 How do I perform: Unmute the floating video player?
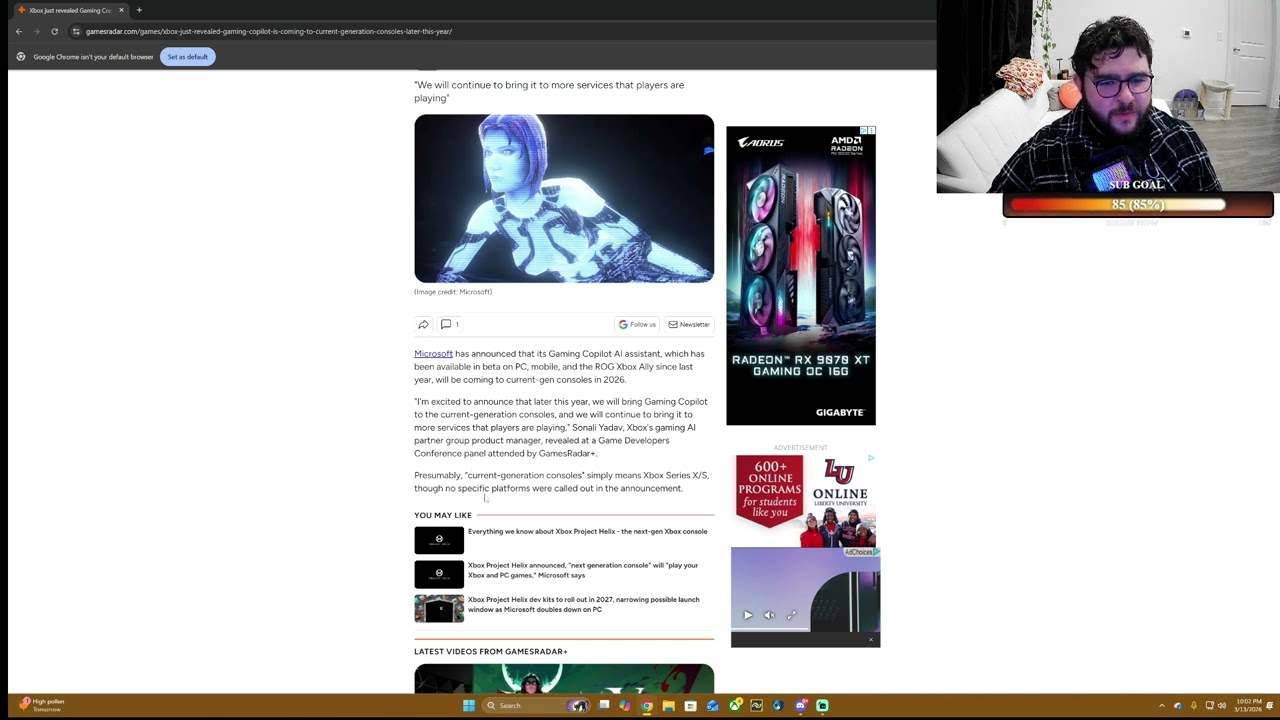(769, 615)
